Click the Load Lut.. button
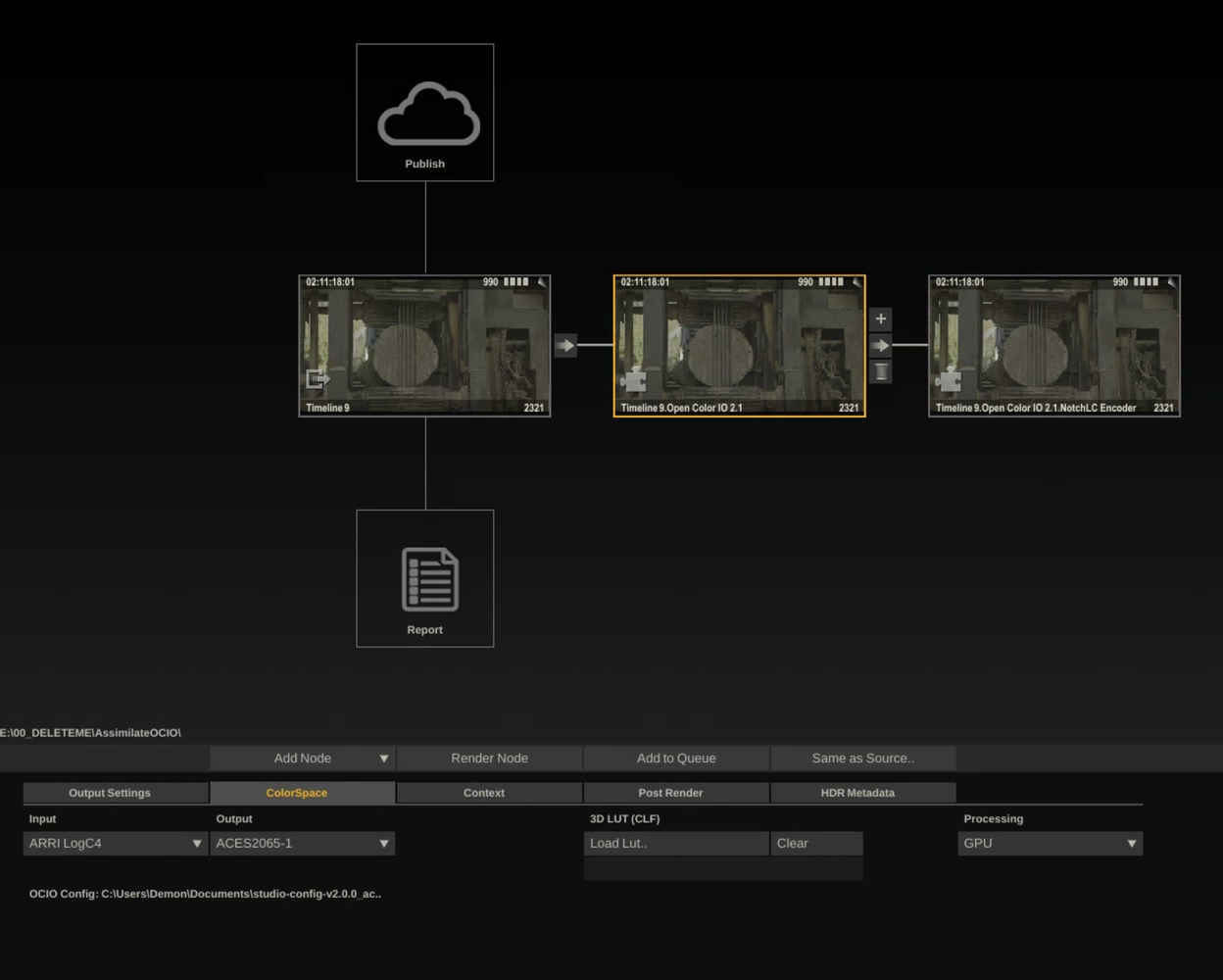Screen dimensions: 1223x980 676,843
